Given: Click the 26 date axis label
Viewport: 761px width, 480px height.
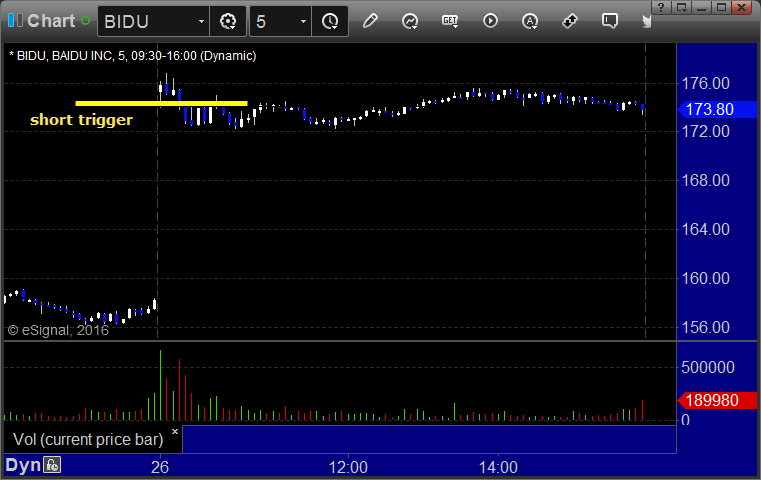Looking at the screenshot, I should pyautogui.click(x=160, y=467).
